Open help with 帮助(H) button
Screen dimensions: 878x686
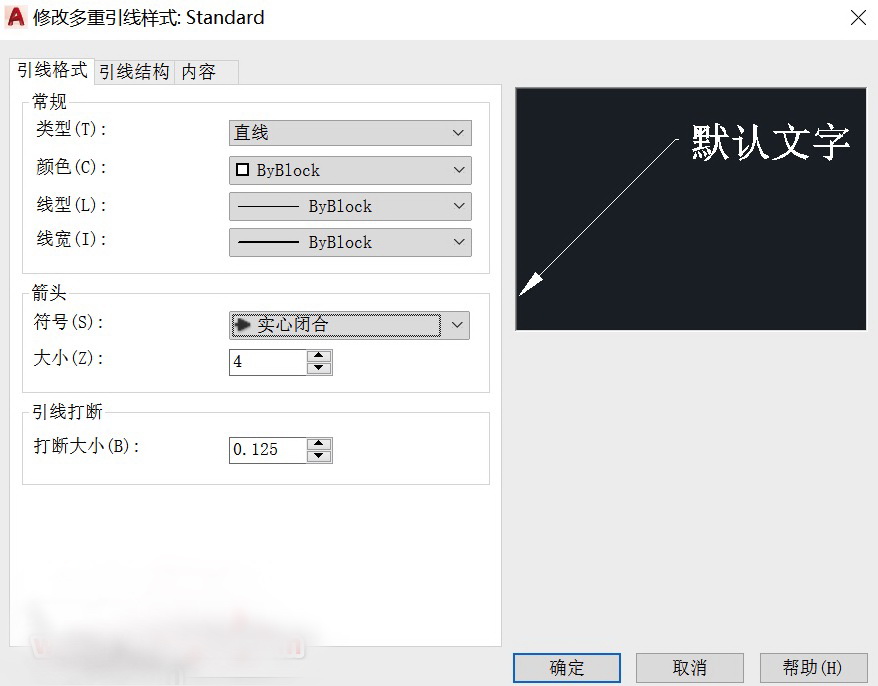coord(813,668)
